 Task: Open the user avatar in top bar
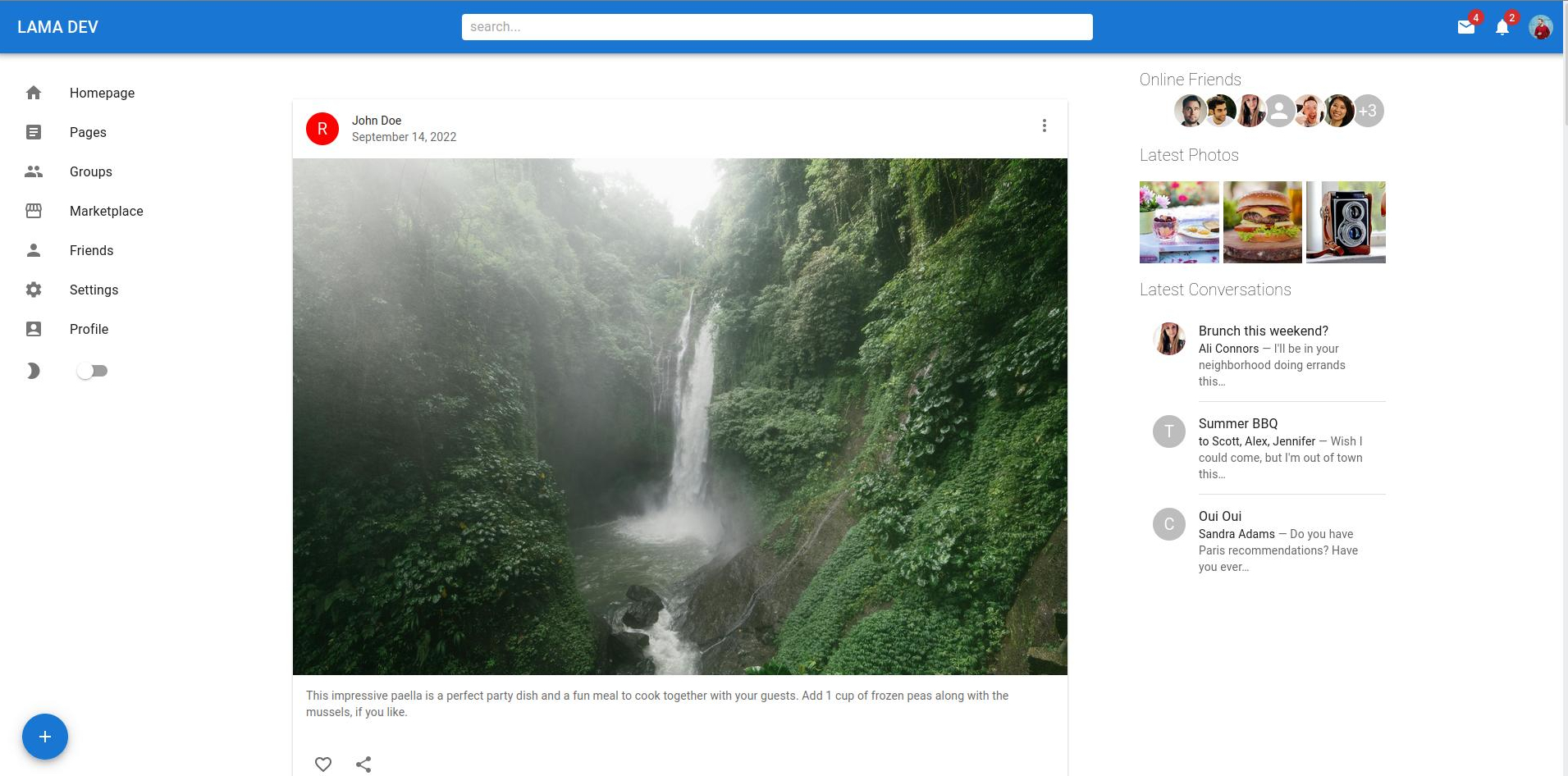coord(1541,27)
